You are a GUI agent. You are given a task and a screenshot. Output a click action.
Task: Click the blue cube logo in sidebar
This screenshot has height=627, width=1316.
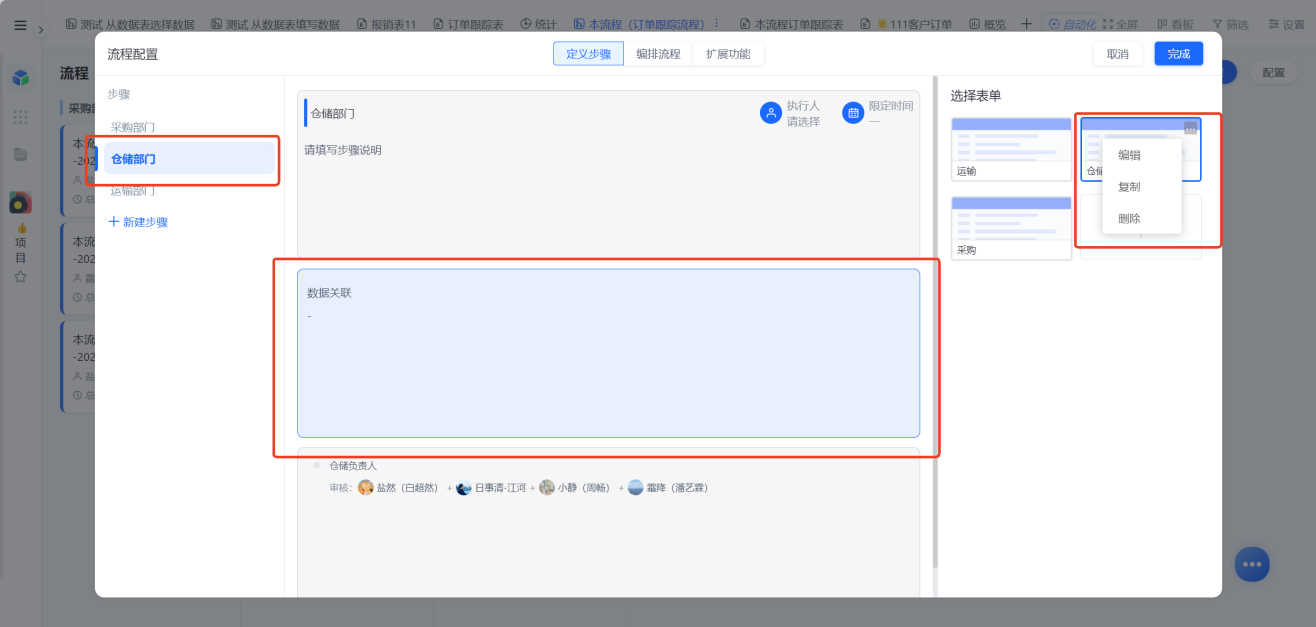[21, 77]
